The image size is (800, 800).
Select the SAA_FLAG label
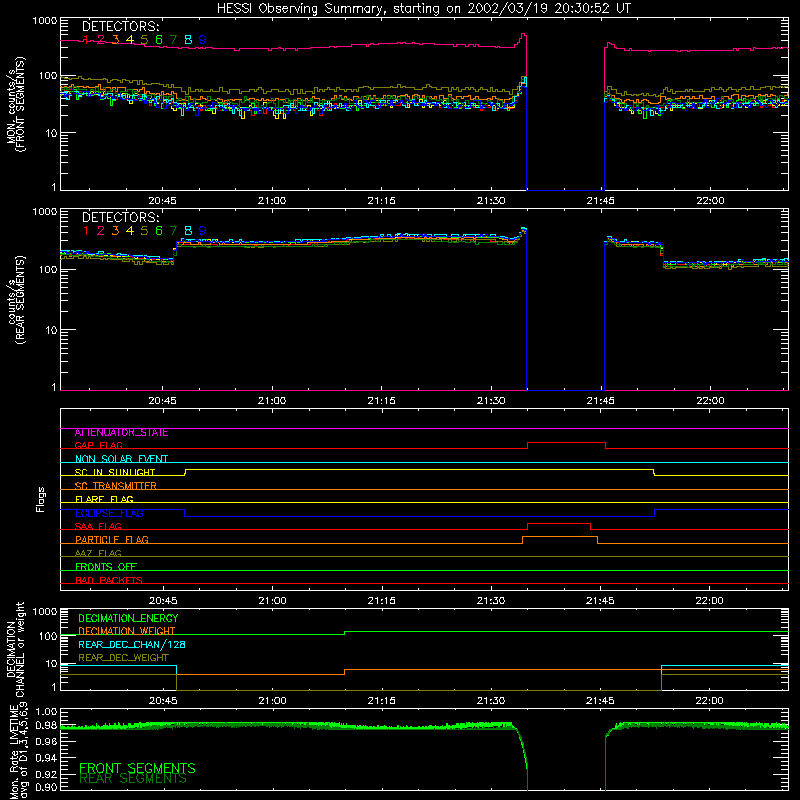coord(98,527)
